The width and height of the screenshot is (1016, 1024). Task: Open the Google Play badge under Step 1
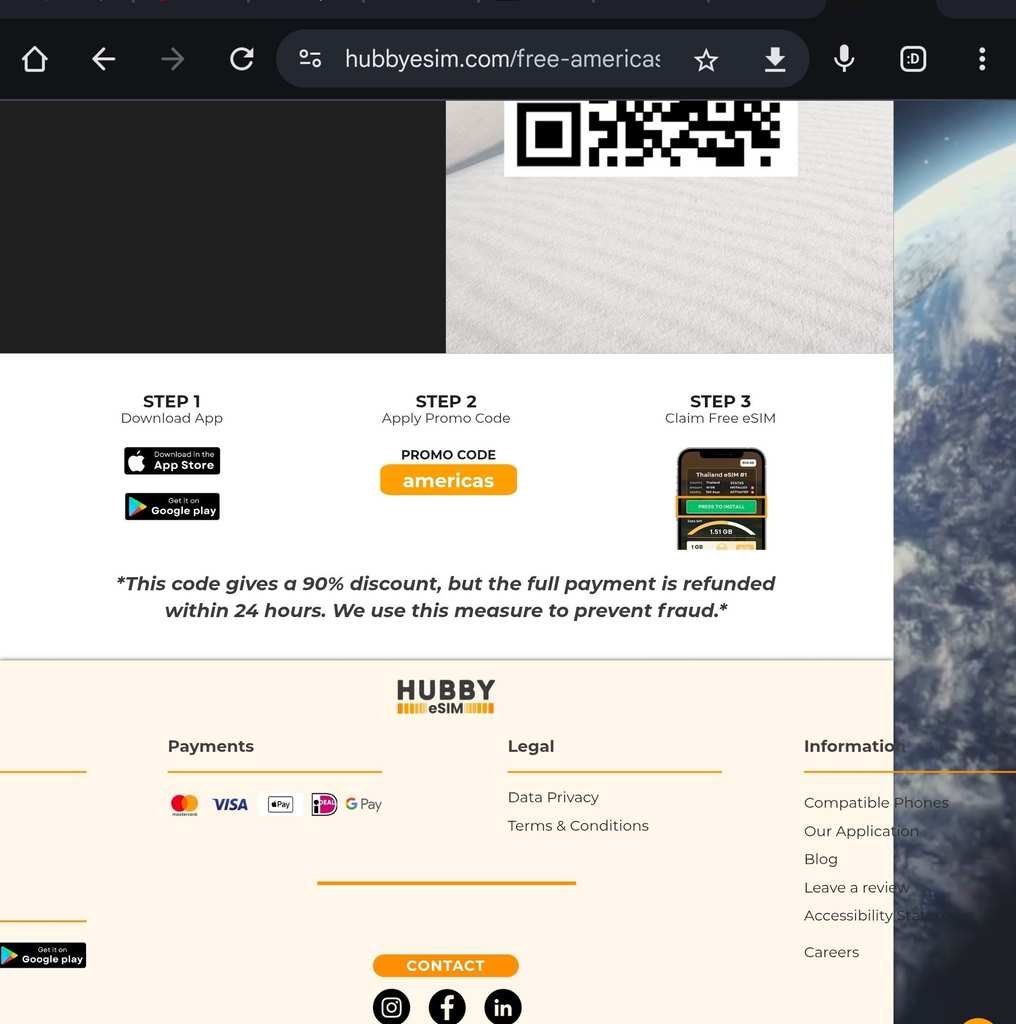pos(172,507)
